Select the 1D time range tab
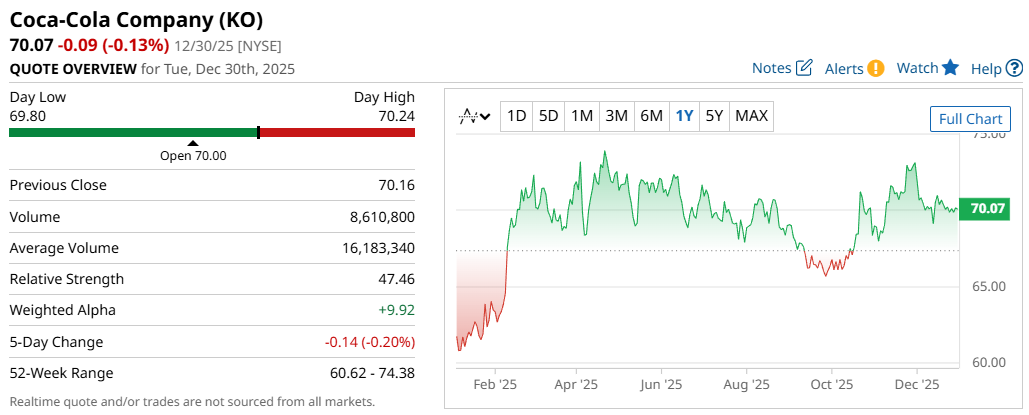The width and height of the screenshot is (1029, 415). click(x=516, y=116)
